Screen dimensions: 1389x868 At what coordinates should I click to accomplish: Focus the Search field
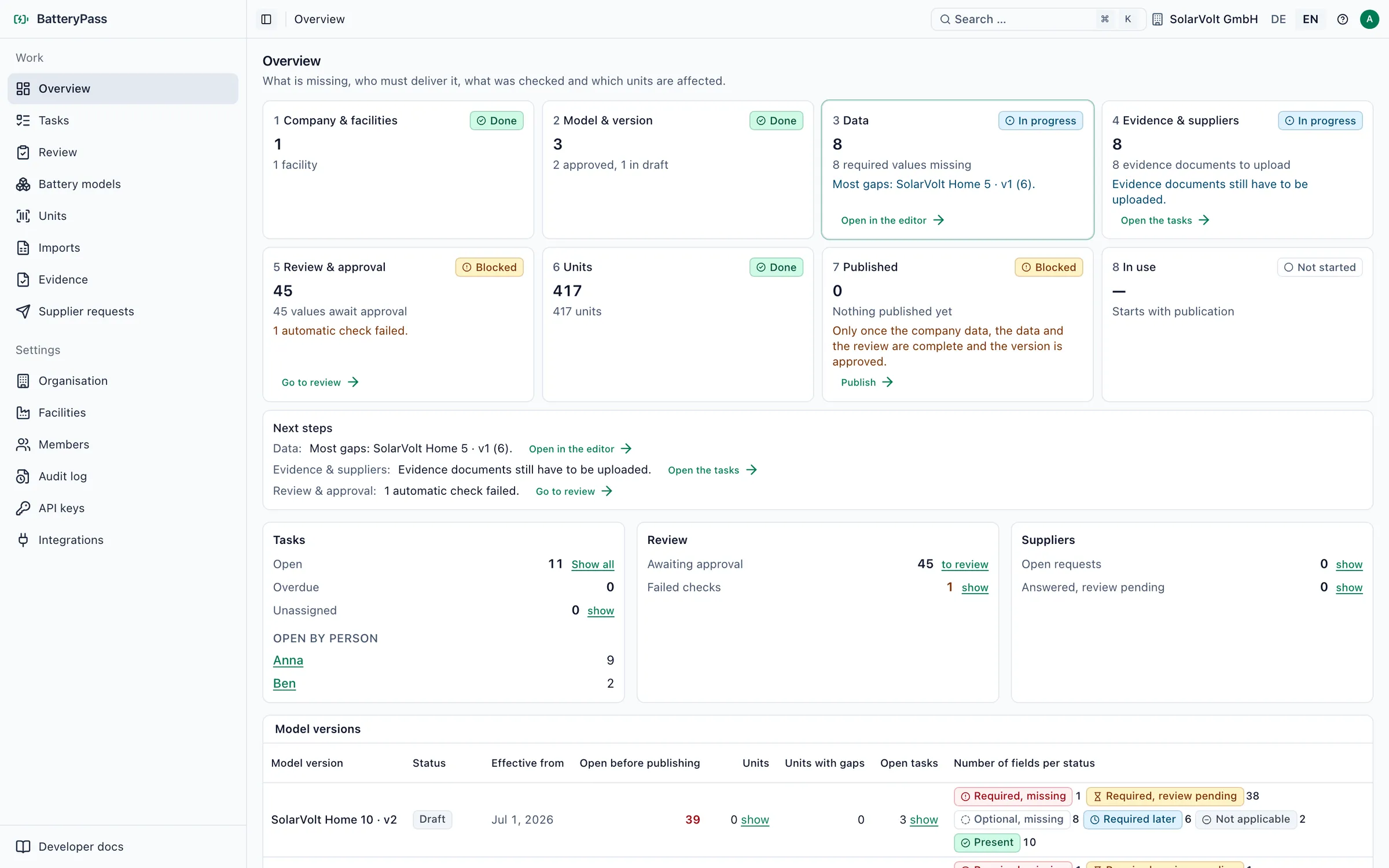pyautogui.click(x=1038, y=19)
